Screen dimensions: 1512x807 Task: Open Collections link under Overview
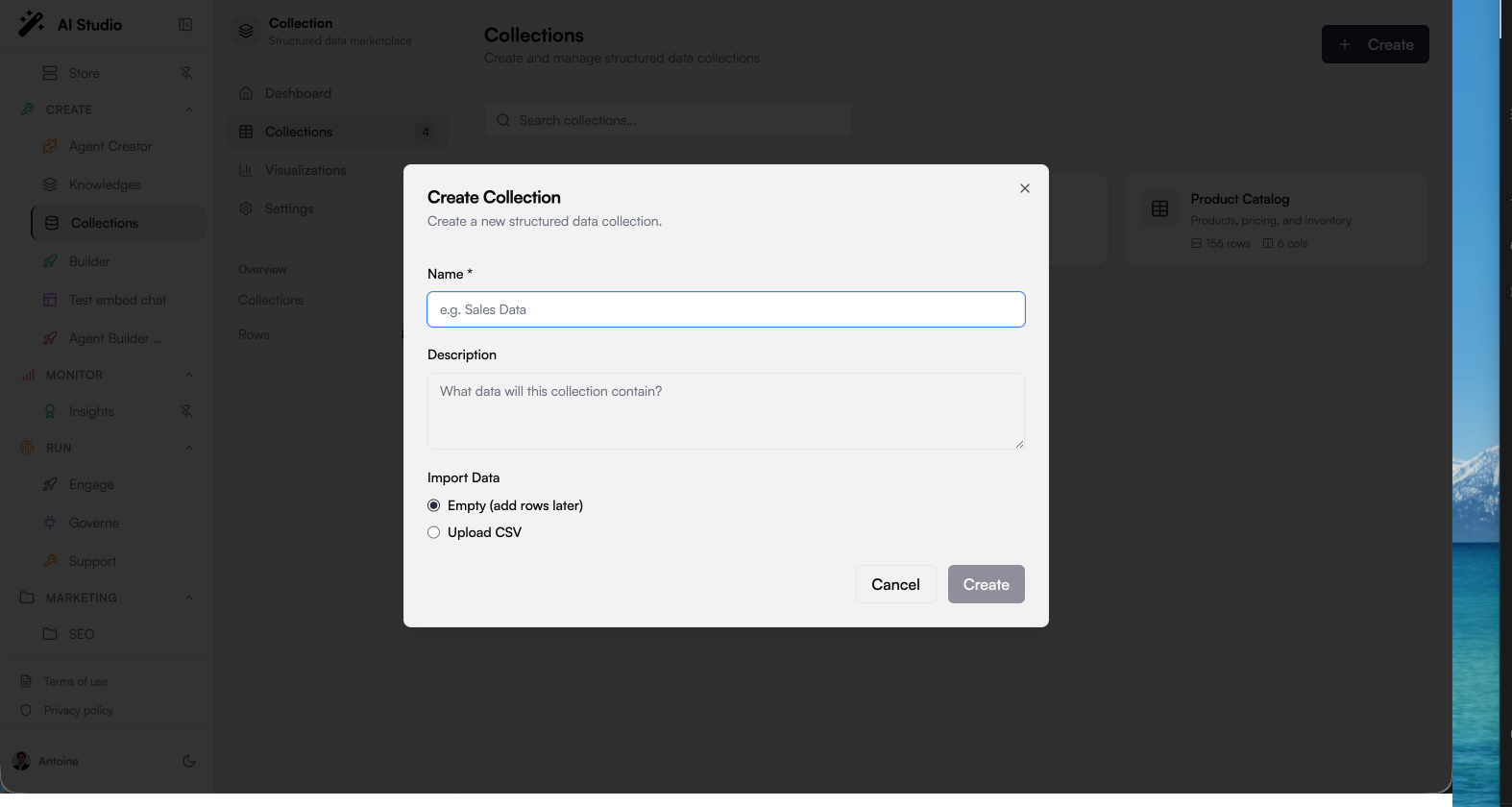pyautogui.click(x=271, y=300)
